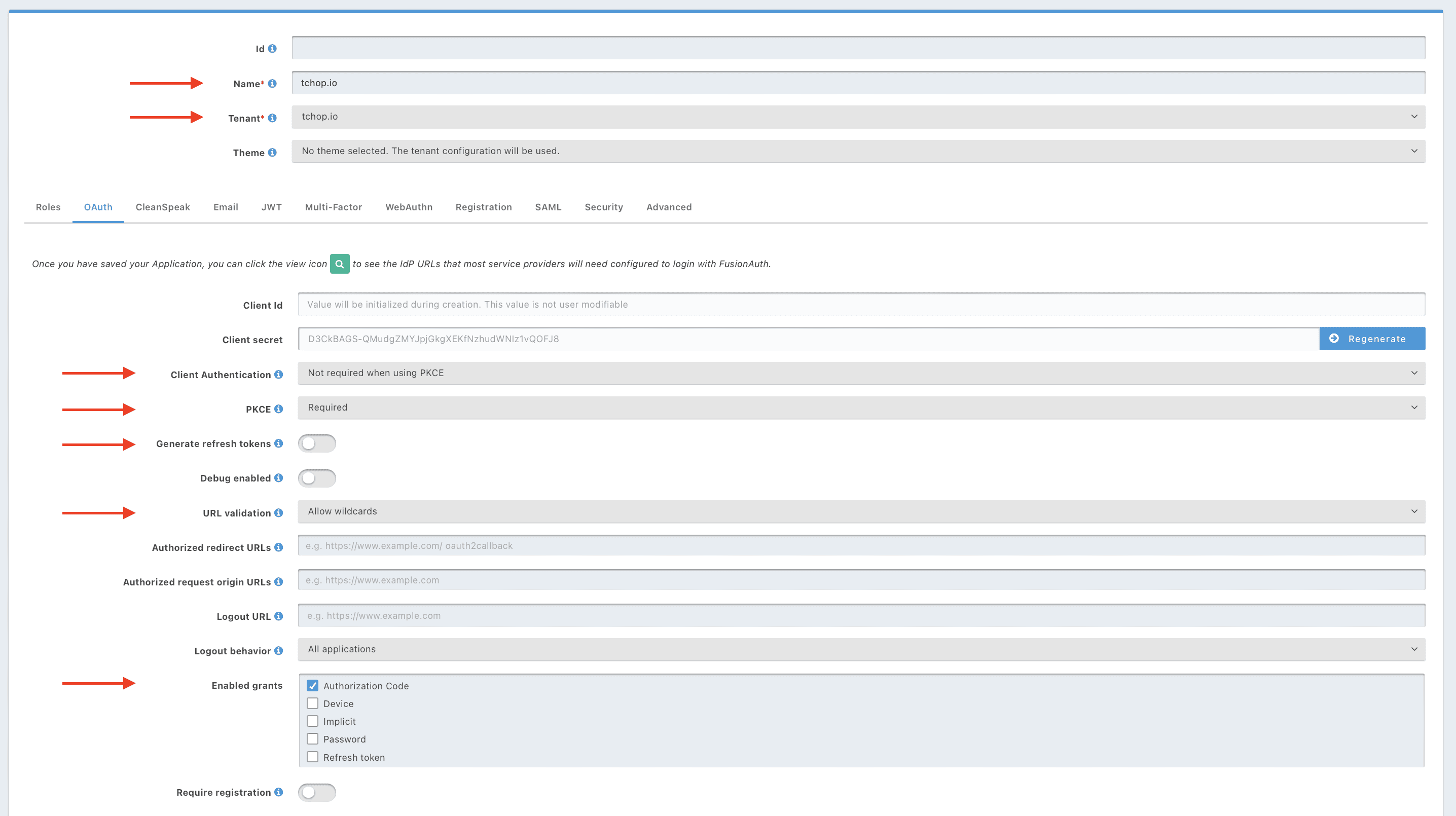Viewport: 1456px width, 816px height.
Task: Click the info icon beside PKCE
Action: click(278, 409)
